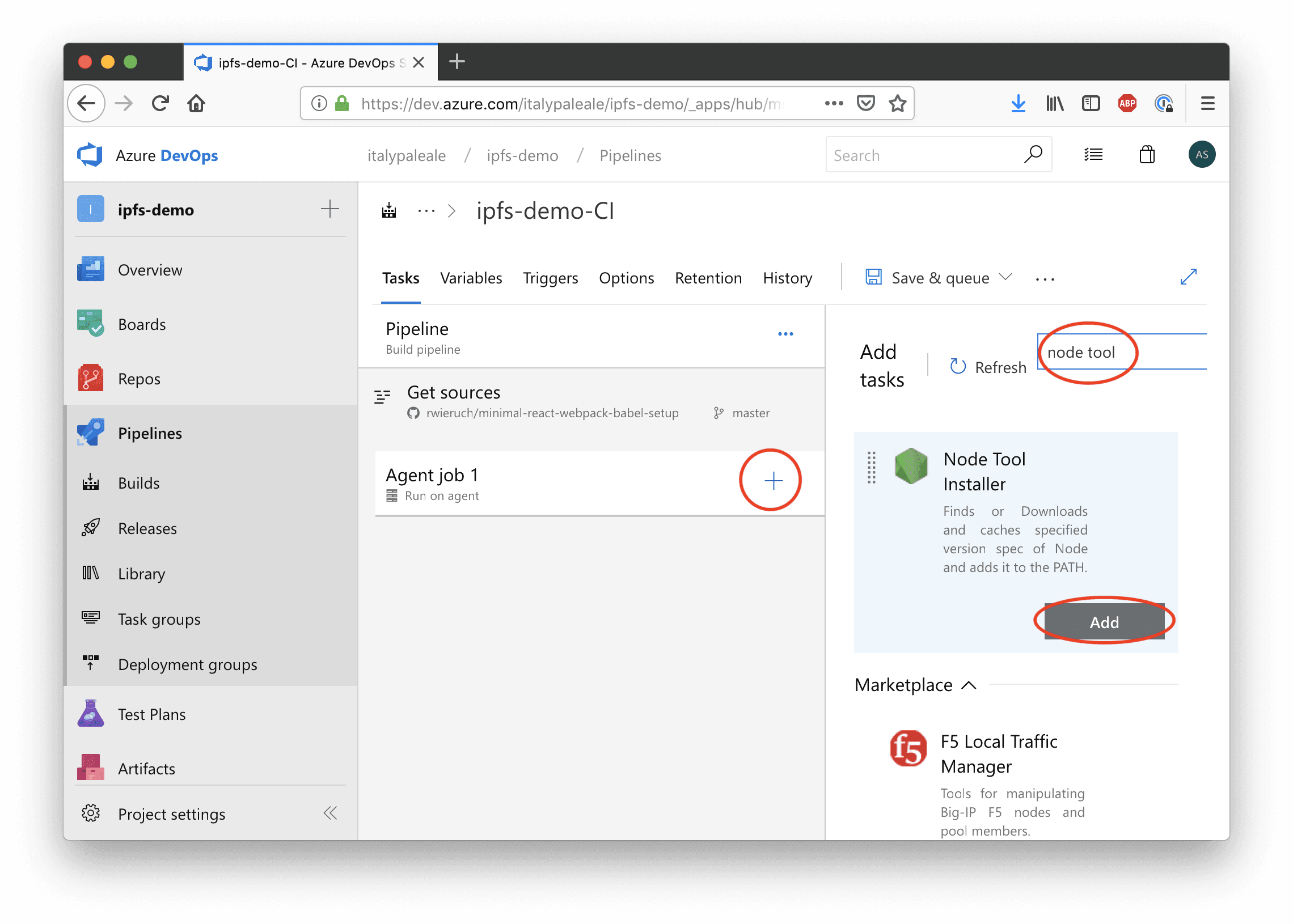Open Firefox library icon
The height and width of the screenshot is (924, 1293).
pyautogui.click(x=1055, y=104)
